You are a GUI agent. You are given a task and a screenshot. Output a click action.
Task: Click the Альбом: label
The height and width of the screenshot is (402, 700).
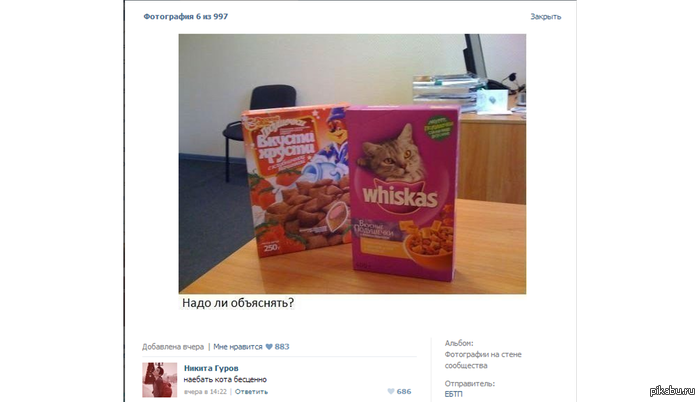pos(459,343)
